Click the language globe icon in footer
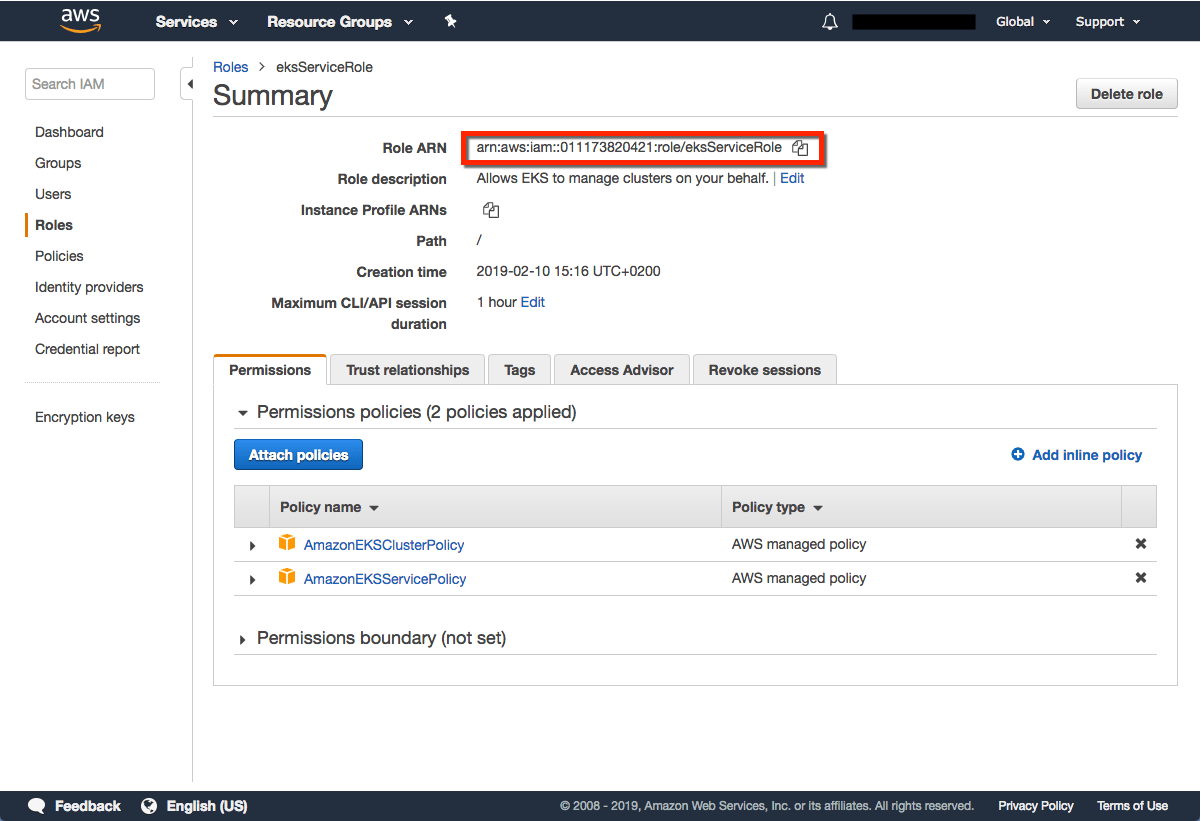Image resolution: width=1201 pixels, height=821 pixels. [x=150, y=806]
